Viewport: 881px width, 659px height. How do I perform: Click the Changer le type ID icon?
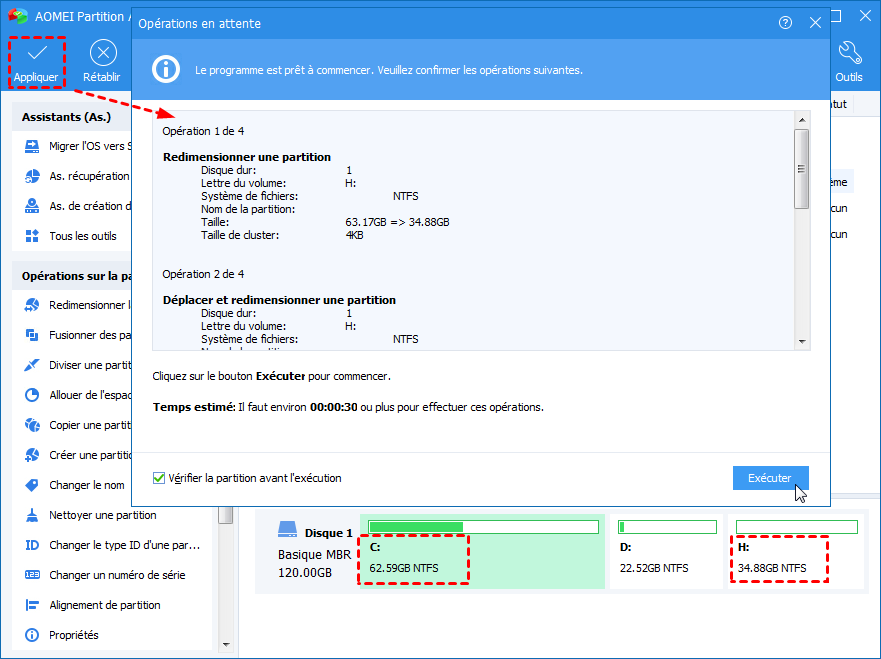click(x=32, y=545)
